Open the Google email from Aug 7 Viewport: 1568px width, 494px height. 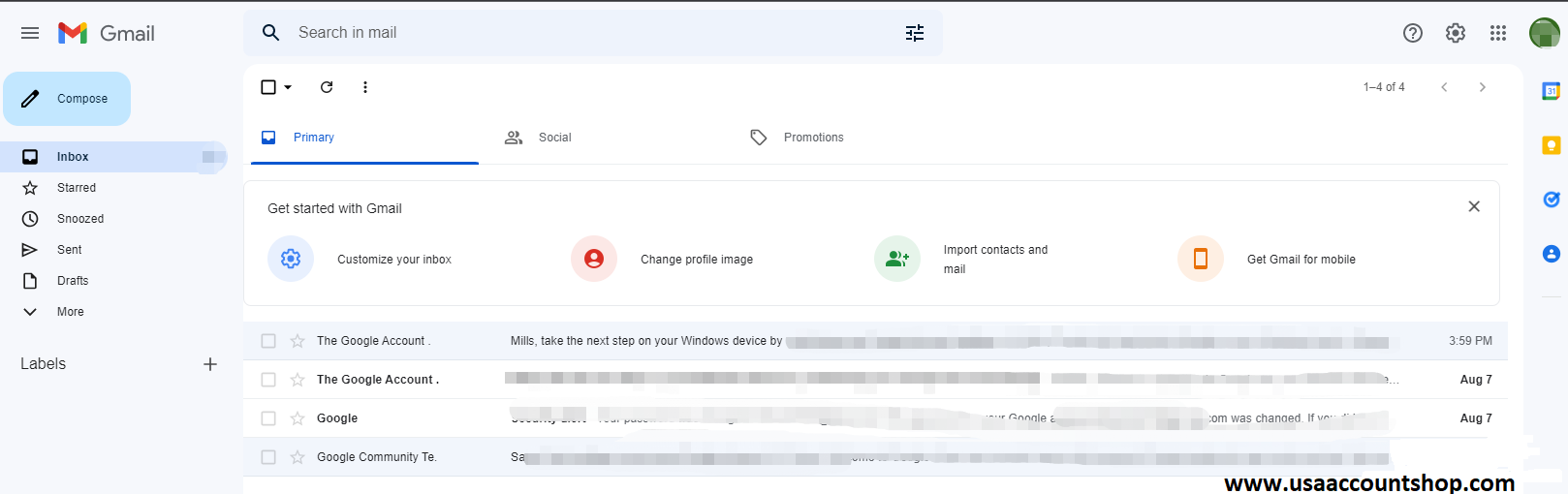(875, 418)
